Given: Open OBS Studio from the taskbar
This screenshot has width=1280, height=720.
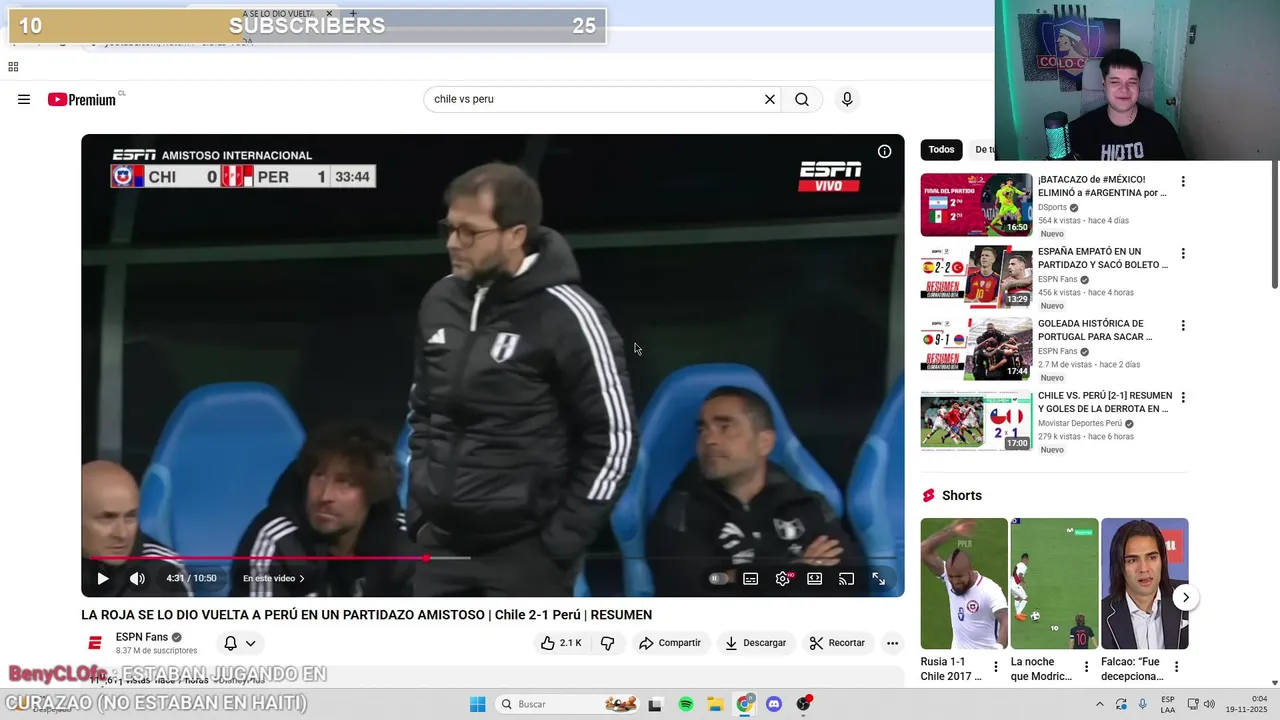Looking at the screenshot, I should (x=804, y=704).
